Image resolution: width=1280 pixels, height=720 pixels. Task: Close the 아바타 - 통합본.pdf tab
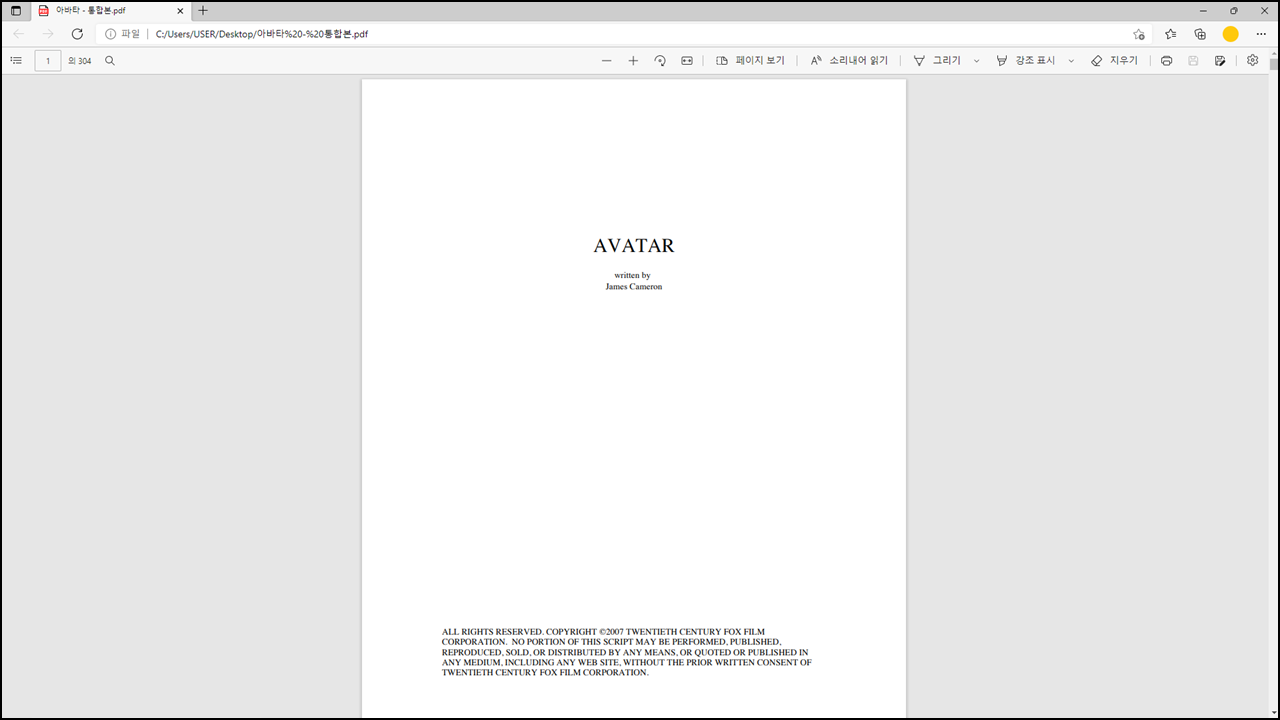click(180, 11)
